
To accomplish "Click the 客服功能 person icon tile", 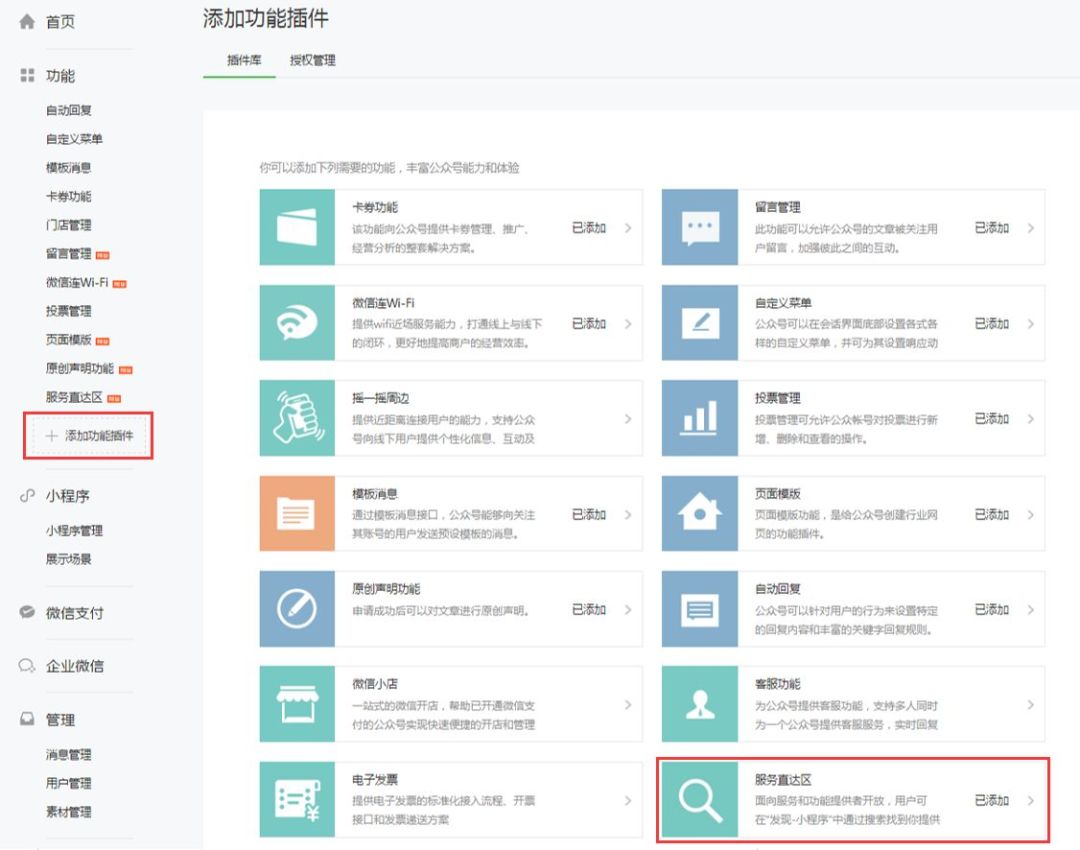I will [x=700, y=704].
